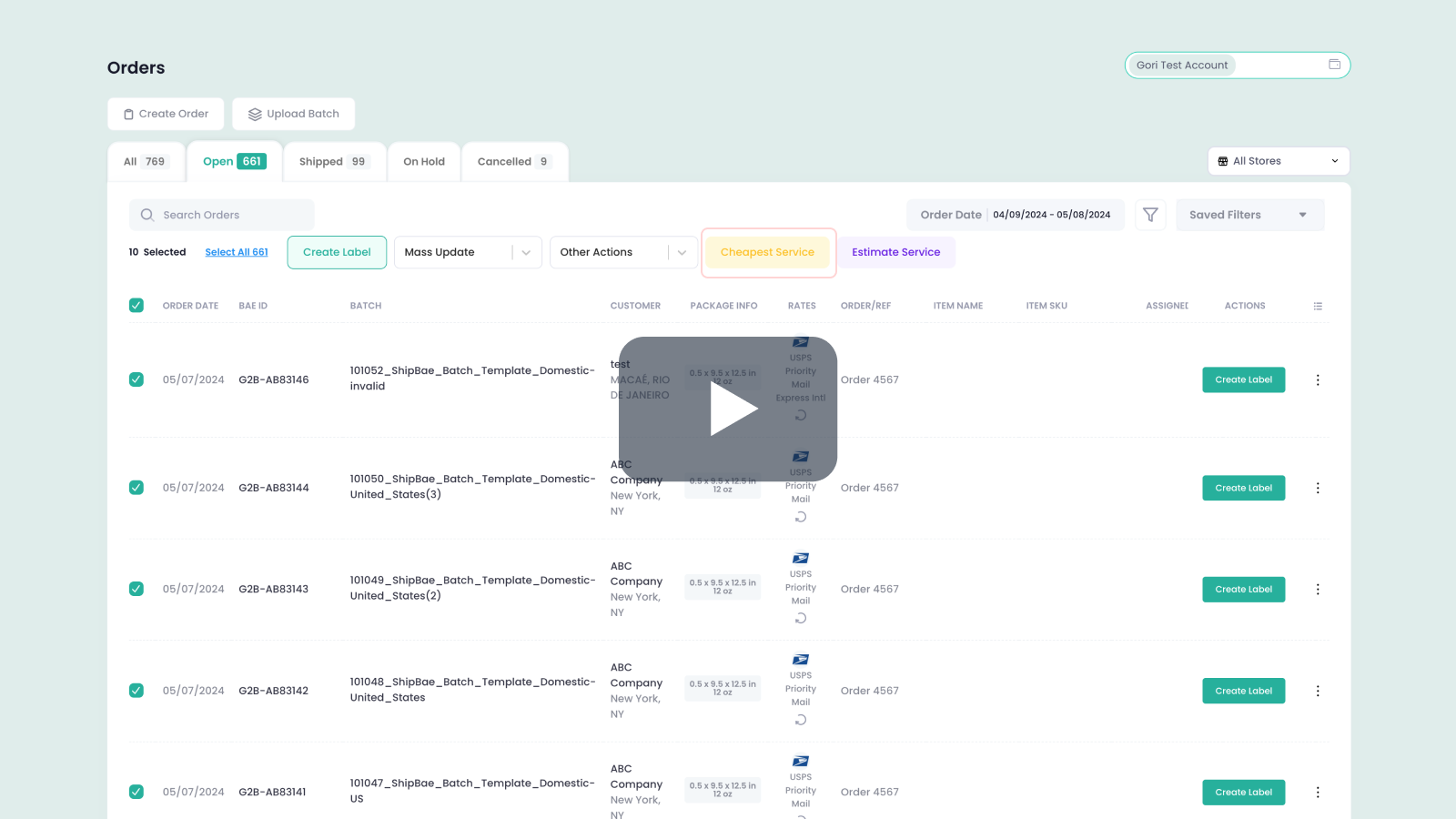Image resolution: width=1456 pixels, height=819 pixels.
Task: Click the search magnifier in Search Orders field
Action: tap(147, 215)
